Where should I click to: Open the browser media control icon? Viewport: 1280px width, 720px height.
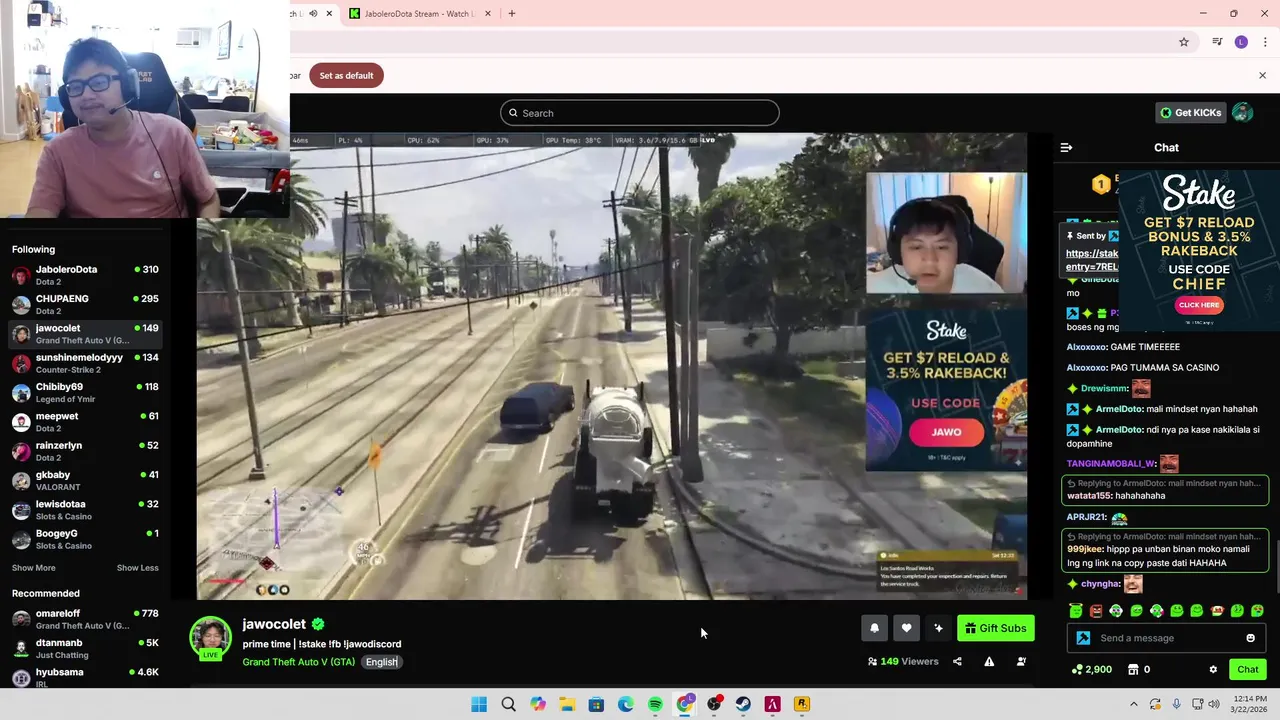coord(1217,42)
